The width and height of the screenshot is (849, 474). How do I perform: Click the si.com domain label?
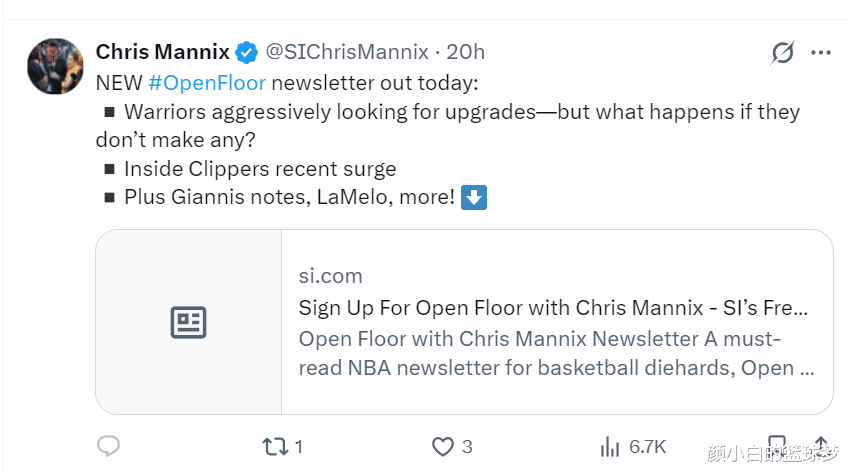(330, 276)
